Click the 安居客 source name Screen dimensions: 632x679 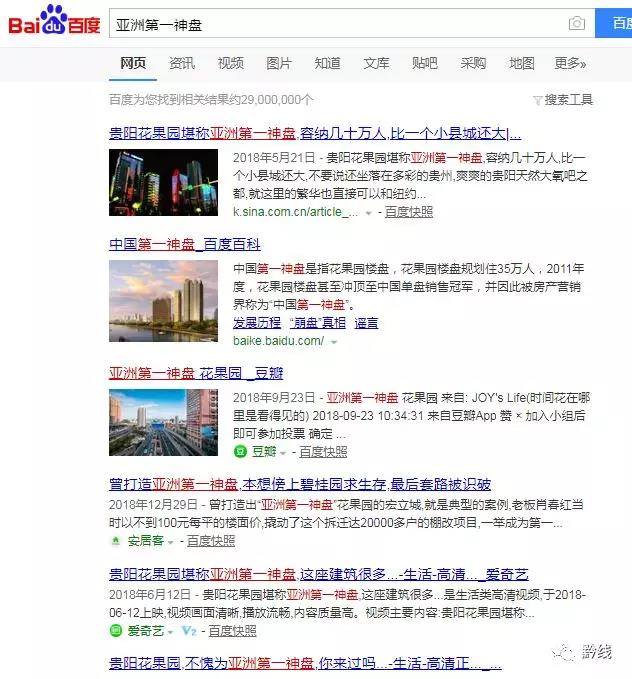point(146,541)
